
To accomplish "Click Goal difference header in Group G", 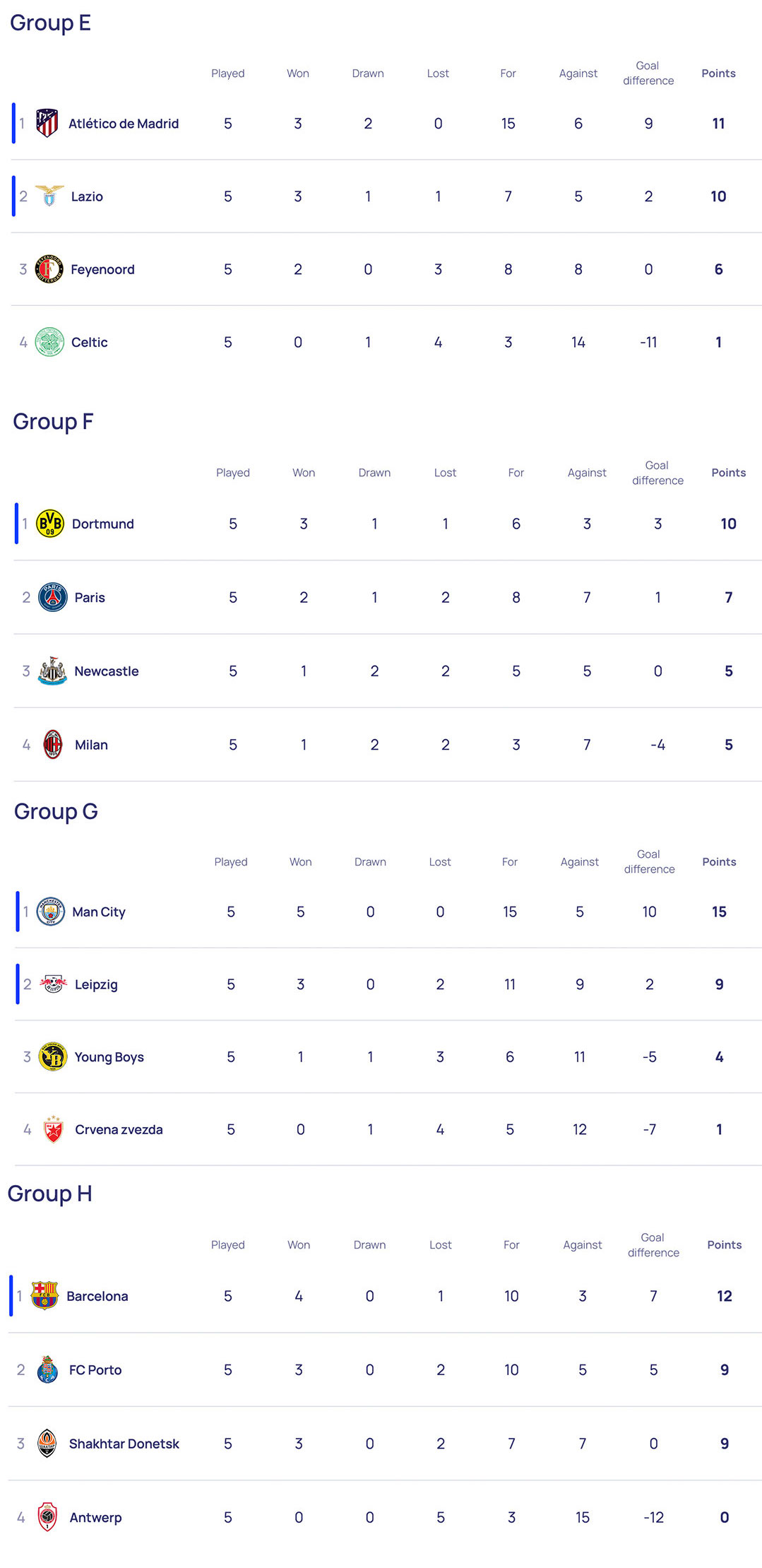I will [649, 861].
